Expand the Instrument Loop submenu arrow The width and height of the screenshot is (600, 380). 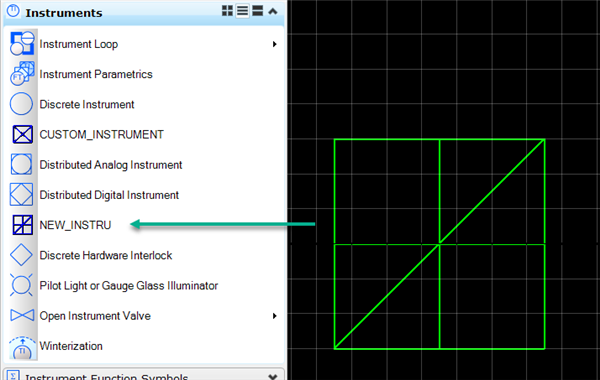click(x=274, y=44)
